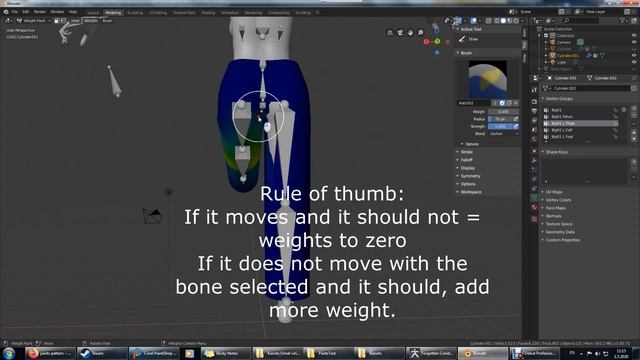Open the Blend mode dropdown
Viewport: 640px width, 360px height.
(x=503, y=134)
